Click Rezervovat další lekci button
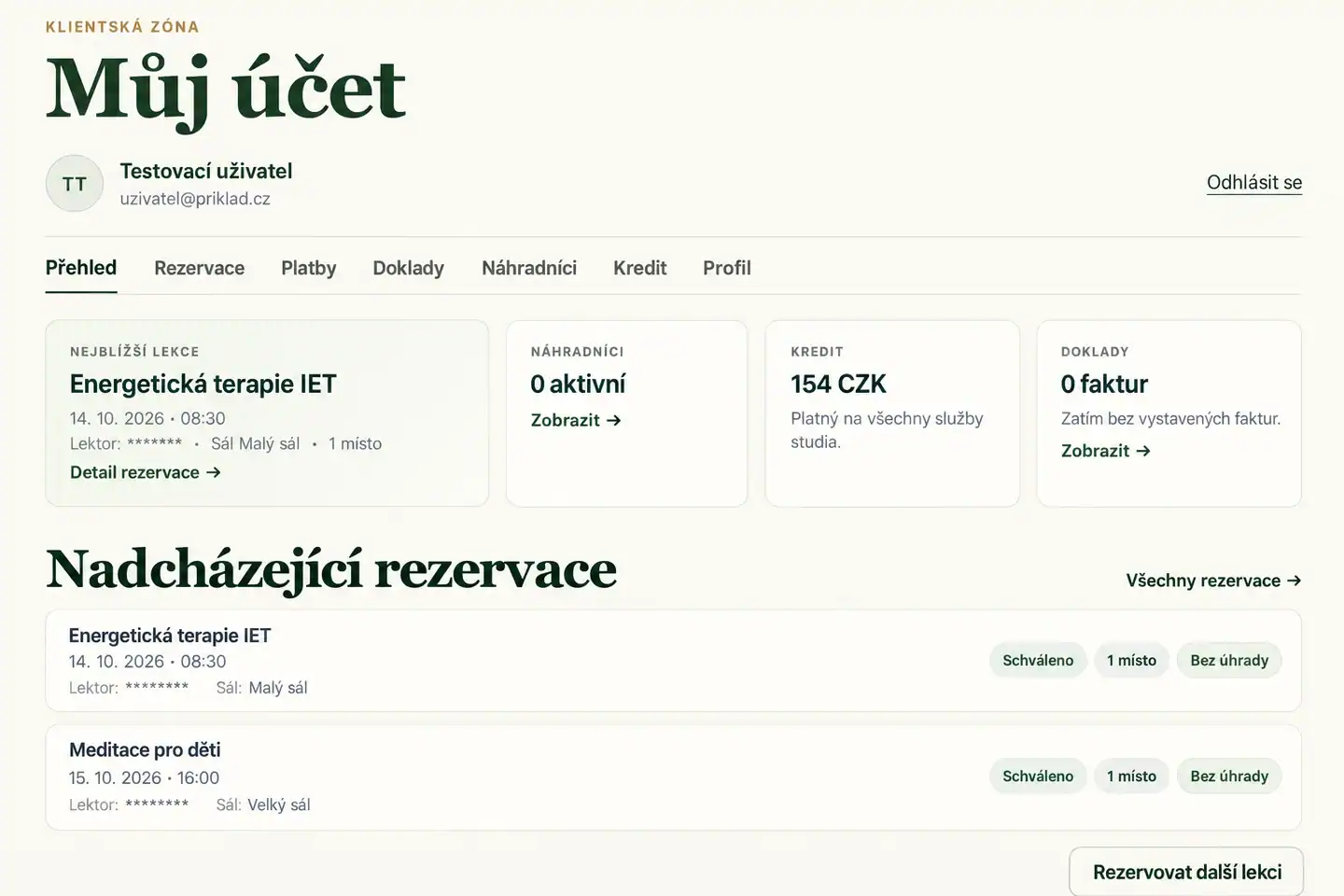This screenshot has height=896, width=1344. [x=1186, y=872]
